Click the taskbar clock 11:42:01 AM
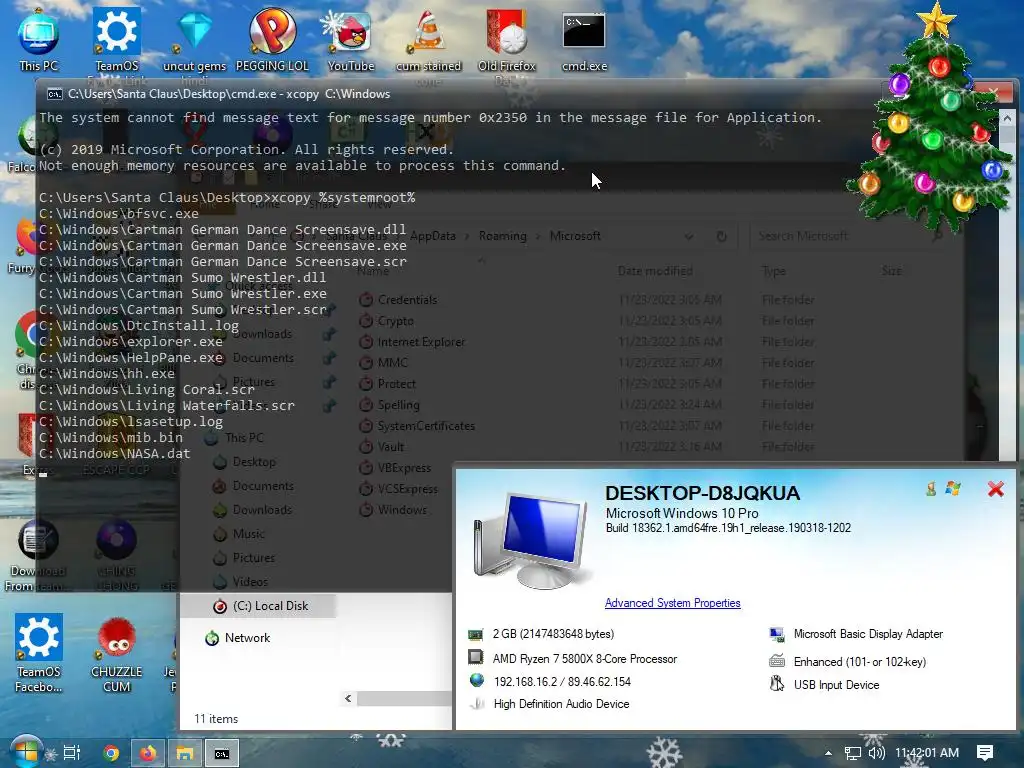This screenshot has height=768, width=1024. [927, 753]
